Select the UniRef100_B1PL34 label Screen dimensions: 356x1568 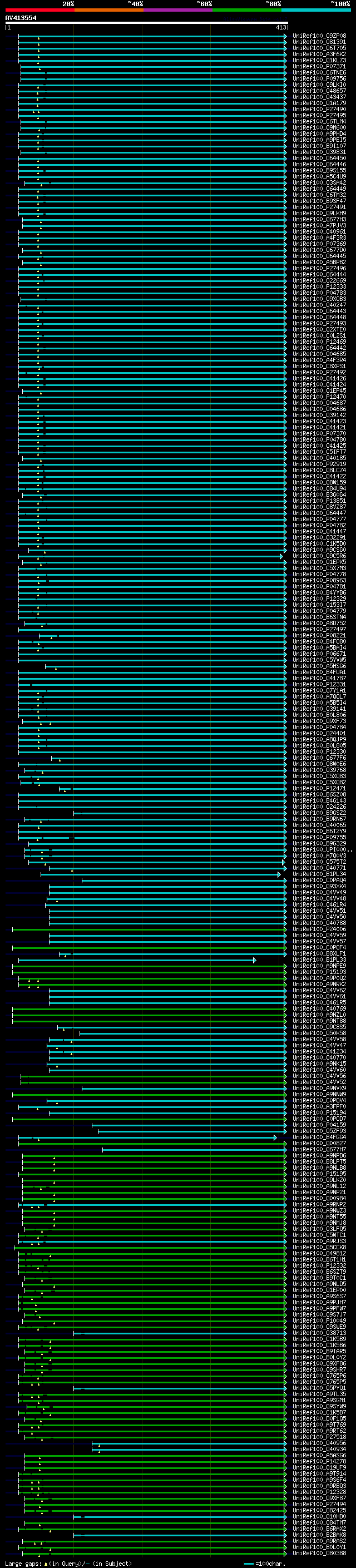coord(319,874)
